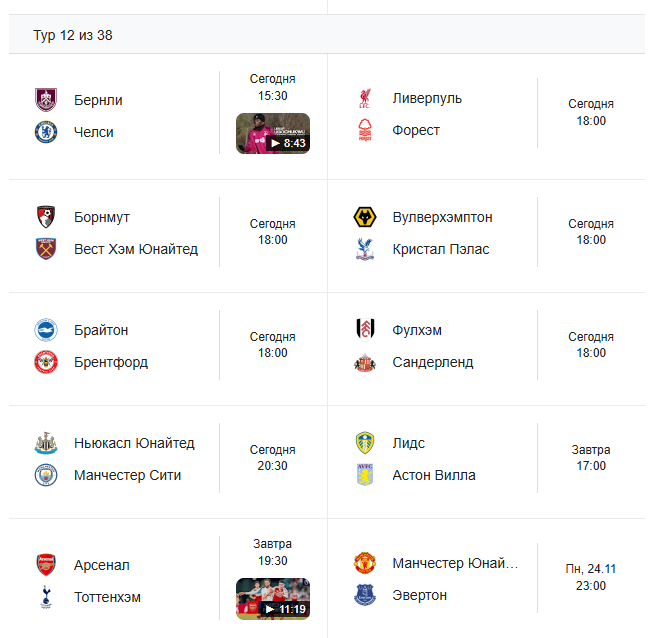This screenshot has height=638, width=662.
Task: Open Leeds match time Завтра 17:00
Action: coord(591,458)
